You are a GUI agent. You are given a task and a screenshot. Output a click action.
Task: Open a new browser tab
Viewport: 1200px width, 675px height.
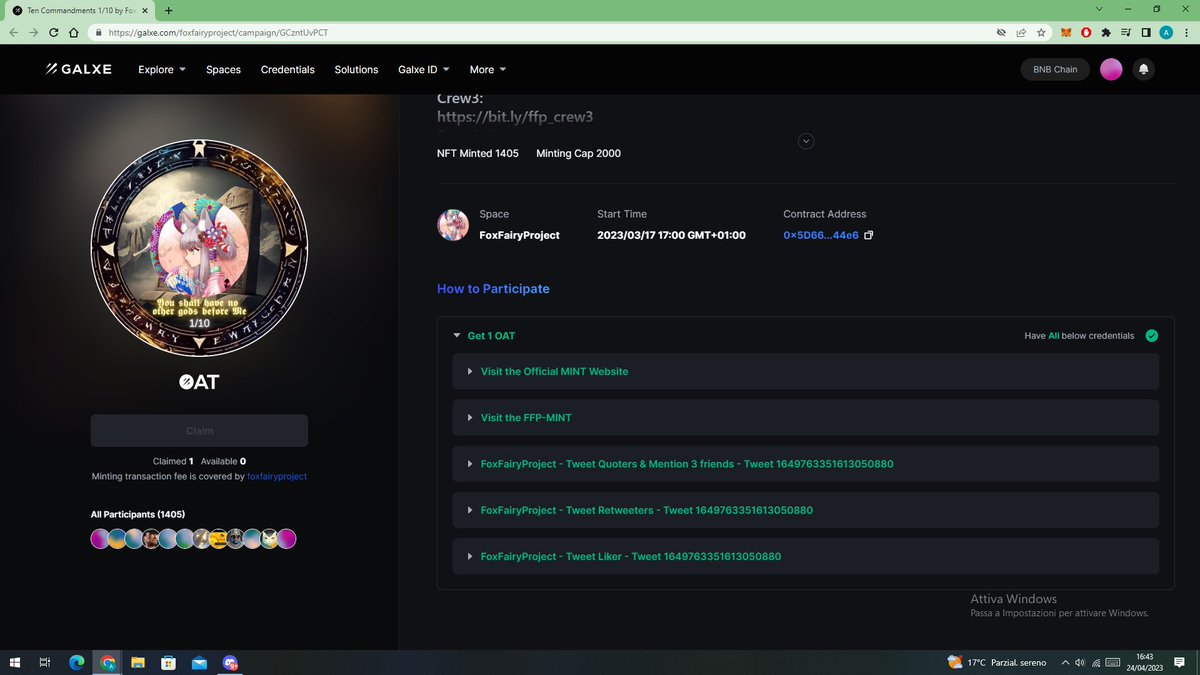(x=168, y=10)
